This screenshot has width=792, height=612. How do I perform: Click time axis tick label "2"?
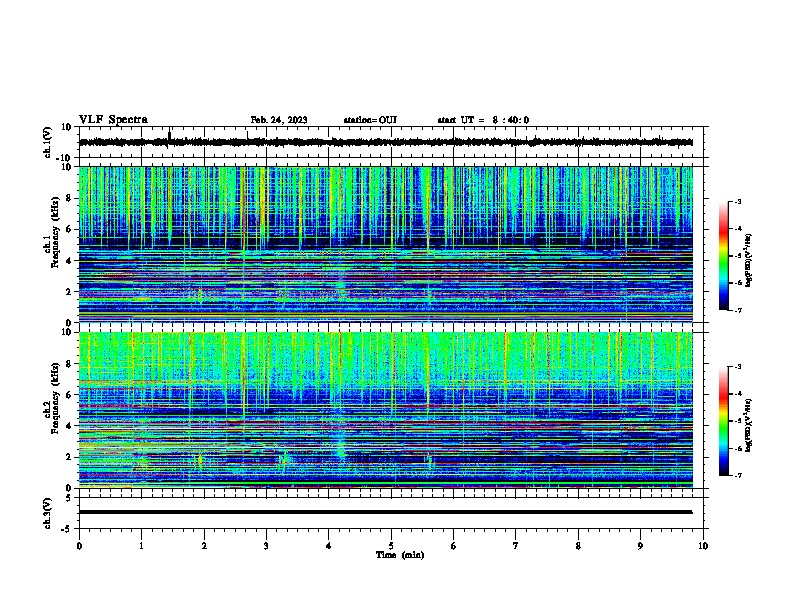click(x=204, y=546)
